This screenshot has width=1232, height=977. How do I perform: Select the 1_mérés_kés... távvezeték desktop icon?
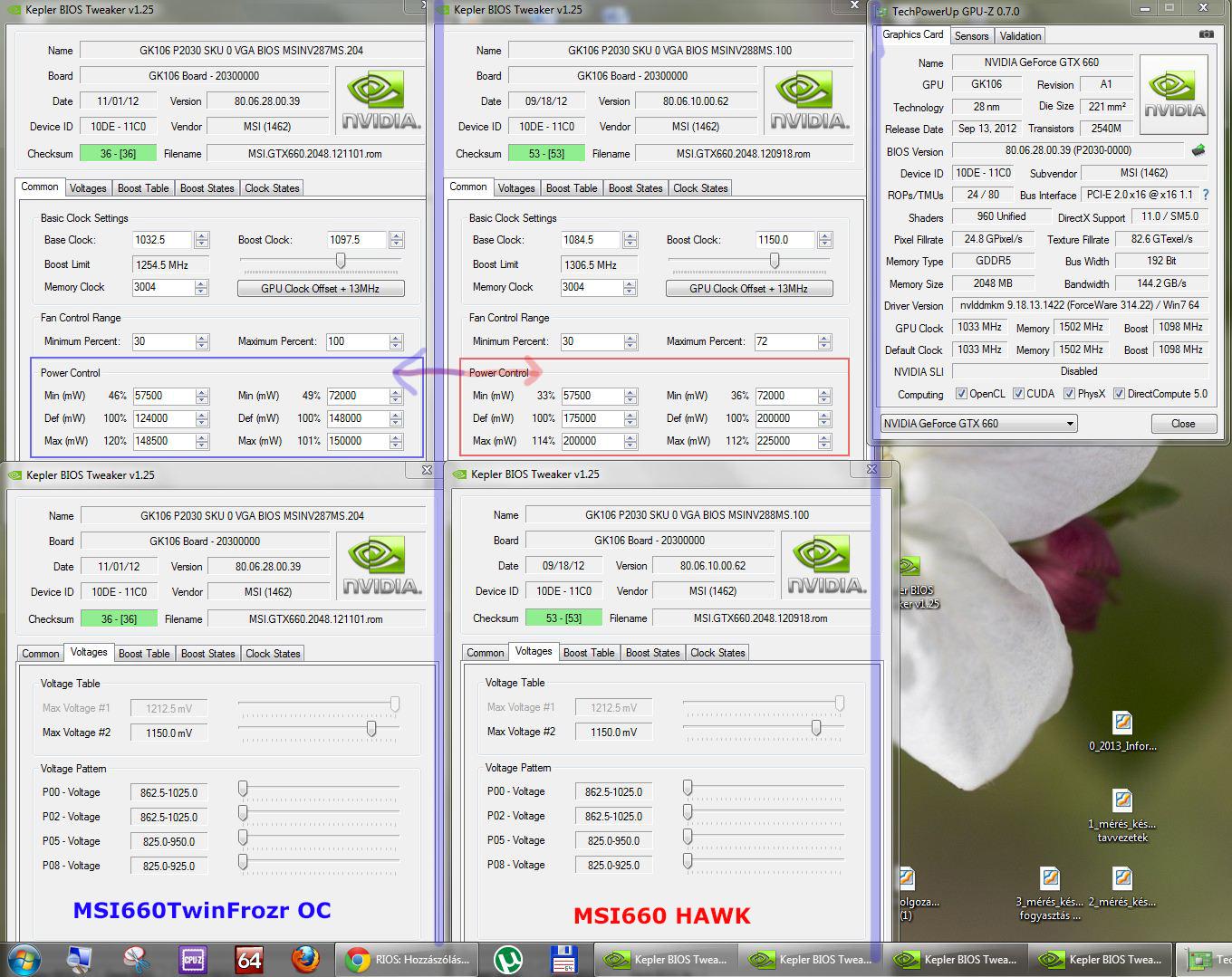point(1122,815)
